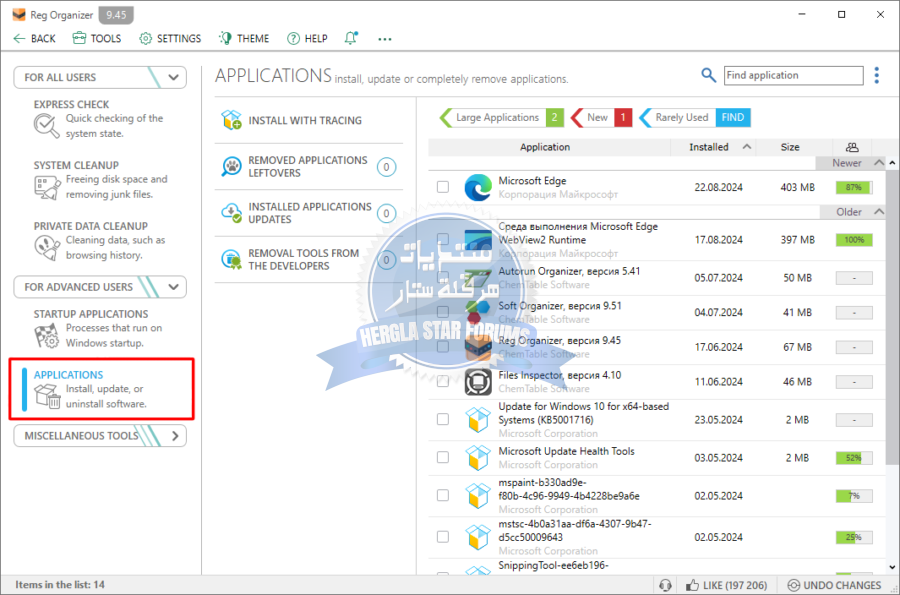The height and width of the screenshot is (595, 900).
Task: Click the headset support icon in status bar
Action: [665, 585]
